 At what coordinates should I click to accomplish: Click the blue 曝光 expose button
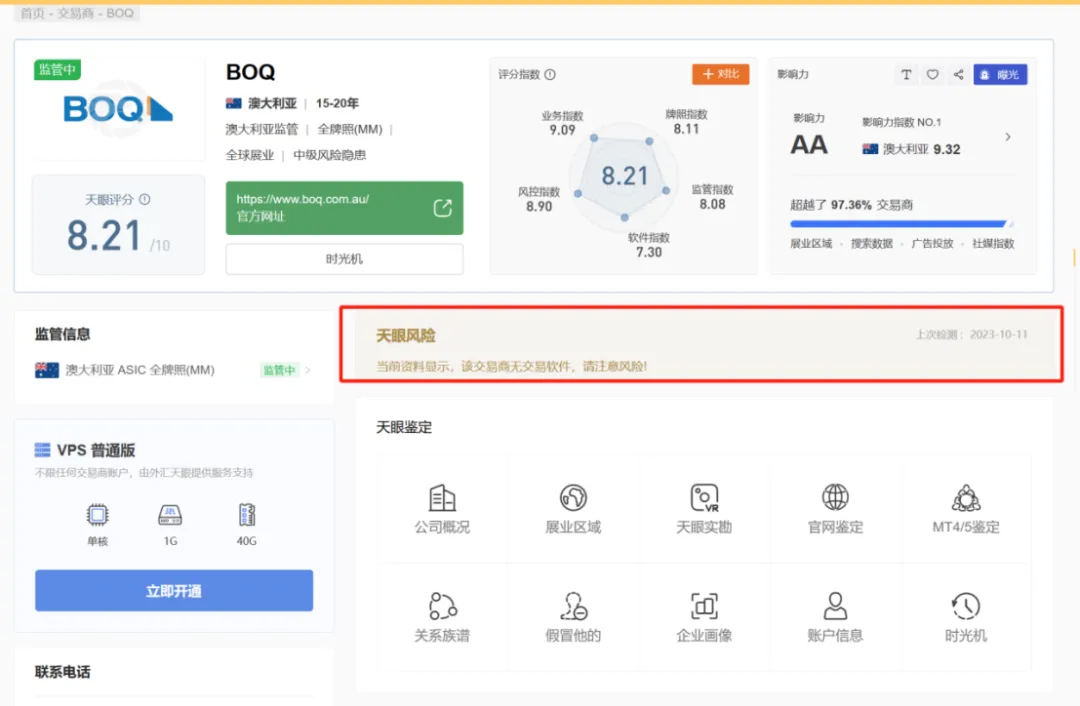(1000, 74)
